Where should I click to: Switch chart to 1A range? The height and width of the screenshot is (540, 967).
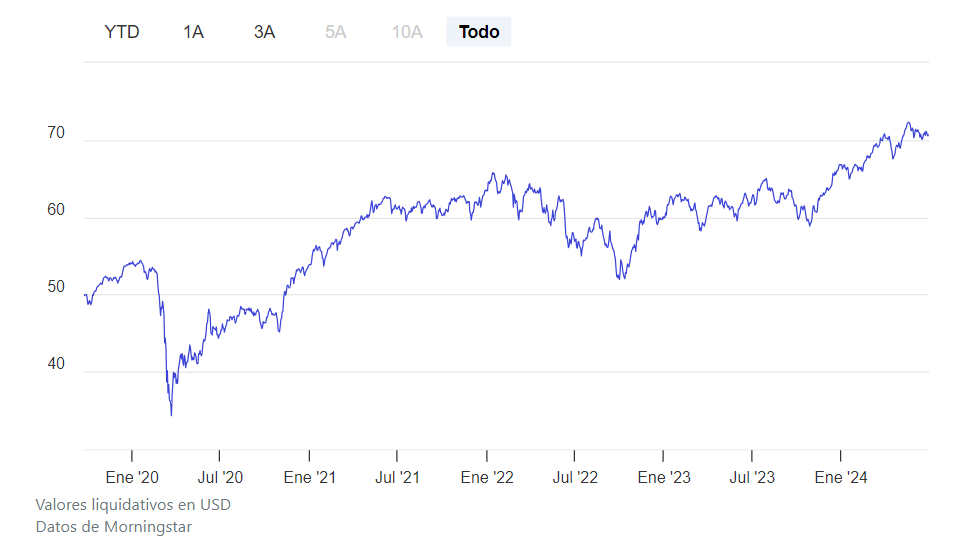tap(193, 32)
